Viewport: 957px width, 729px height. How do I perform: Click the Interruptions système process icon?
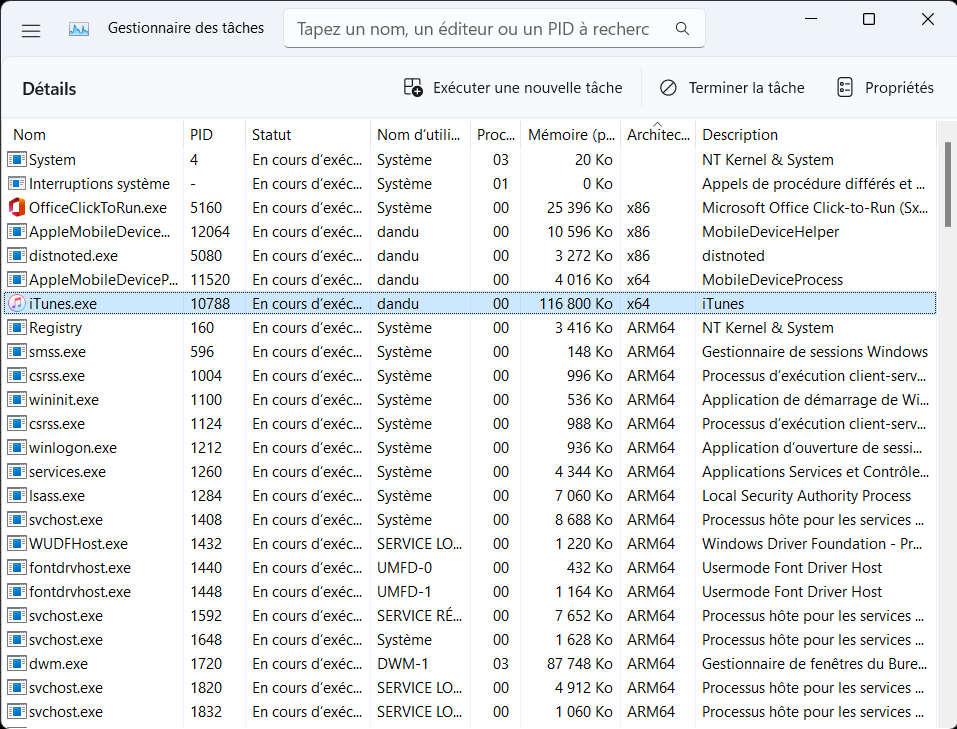click(16, 184)
